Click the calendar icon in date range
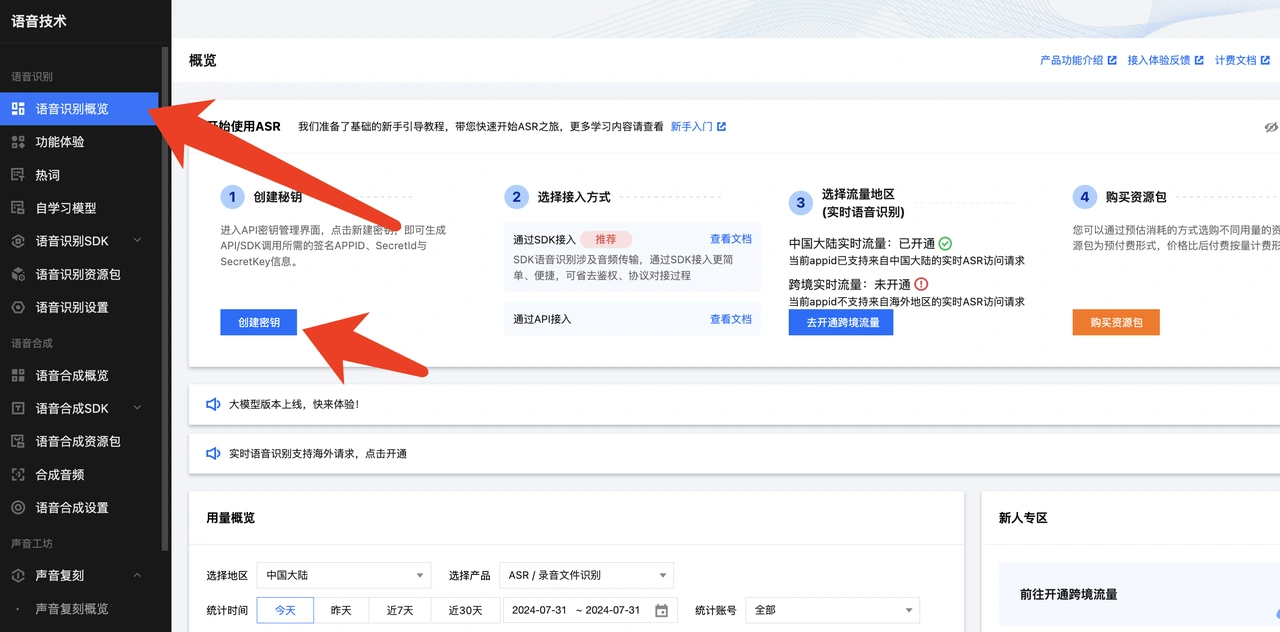 pos(661,610)
